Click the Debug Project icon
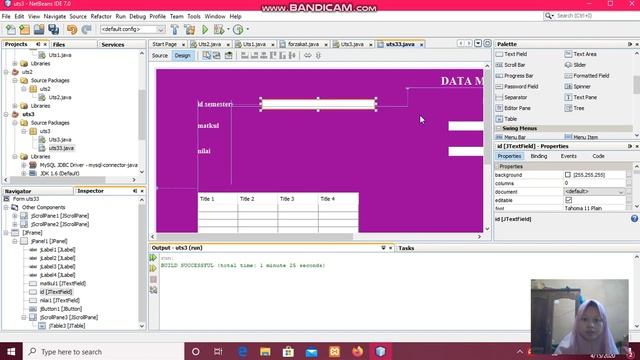This screenshot has width=640, height=360. 219,29
